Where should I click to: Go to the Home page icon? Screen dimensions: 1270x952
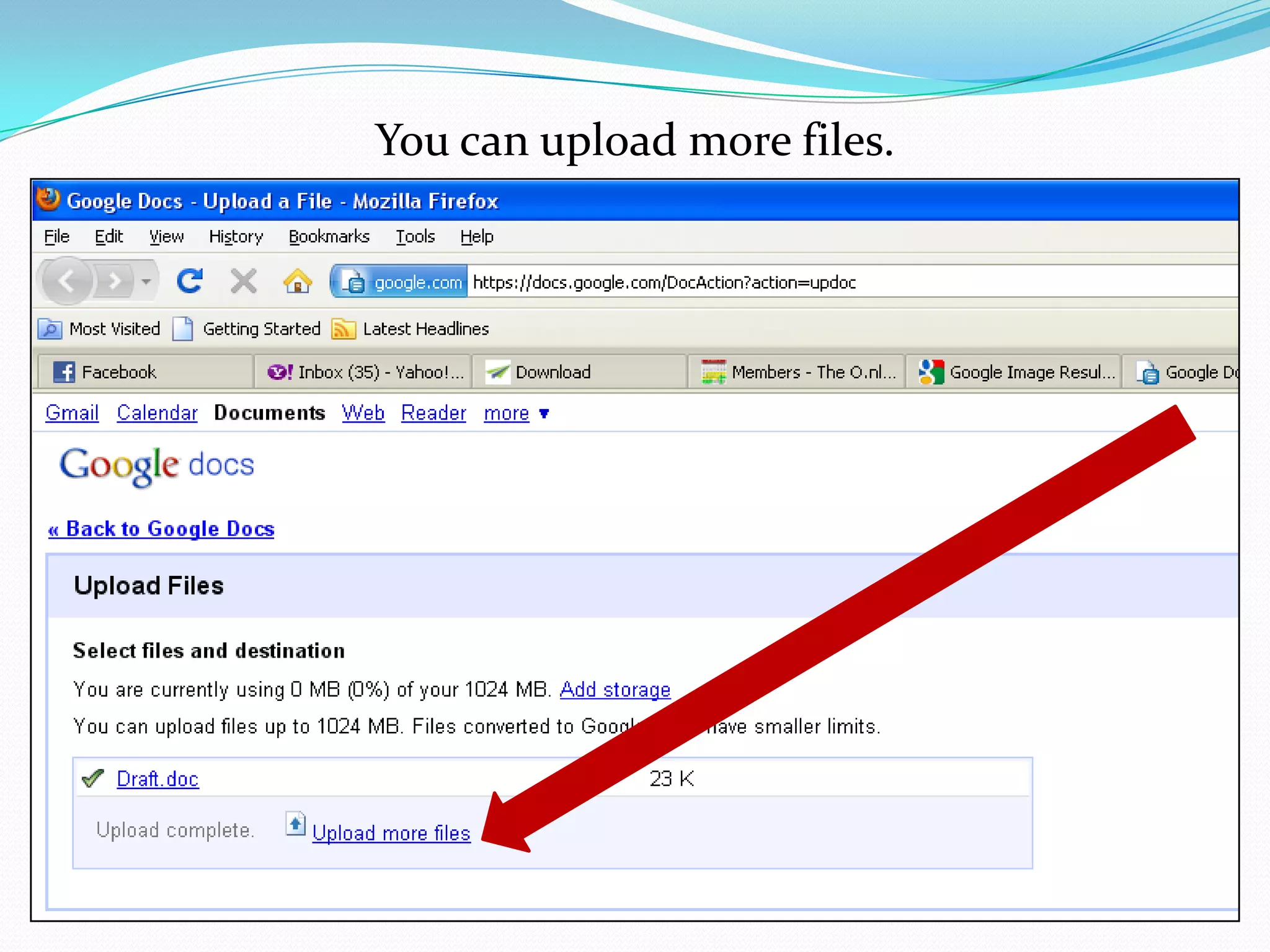pyautogui.click(x=298, y=281)
